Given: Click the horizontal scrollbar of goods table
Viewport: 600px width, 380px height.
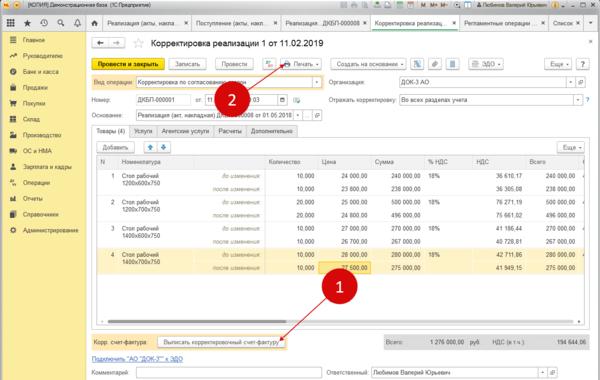Looking at the screenshot, I should (x=197, y=321).
